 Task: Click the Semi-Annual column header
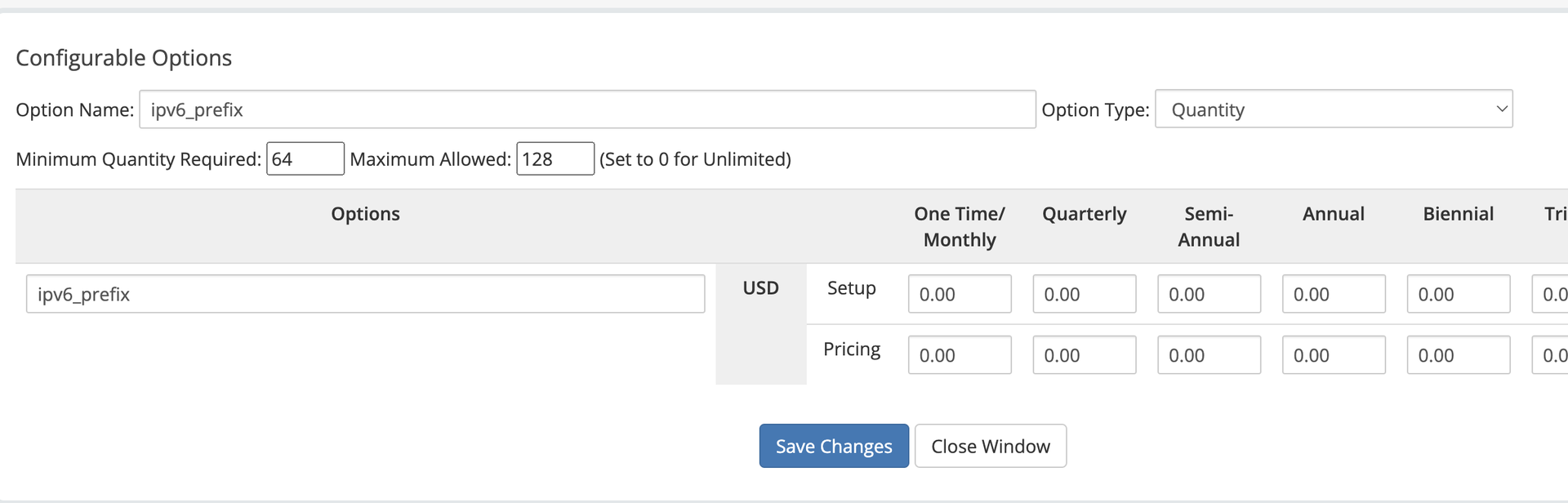[1209, 226]
